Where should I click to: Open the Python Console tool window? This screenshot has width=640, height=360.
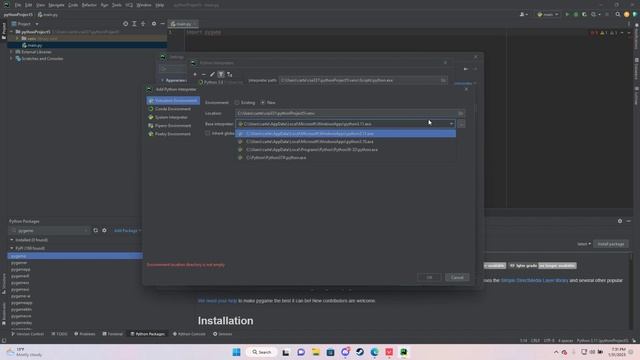pos(189,334)
